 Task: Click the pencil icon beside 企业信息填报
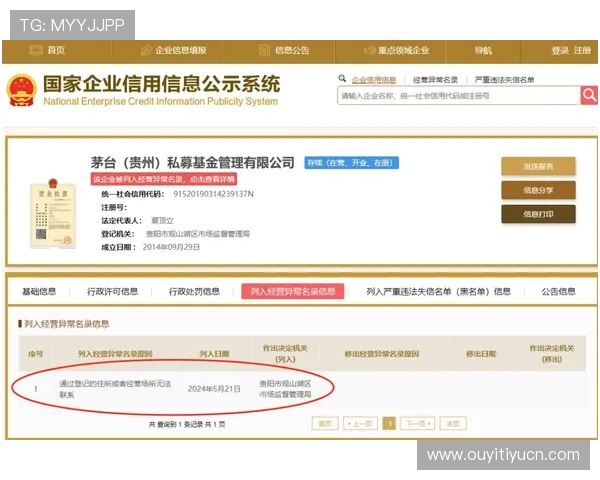pyautogui.click(x=146, y=50)
